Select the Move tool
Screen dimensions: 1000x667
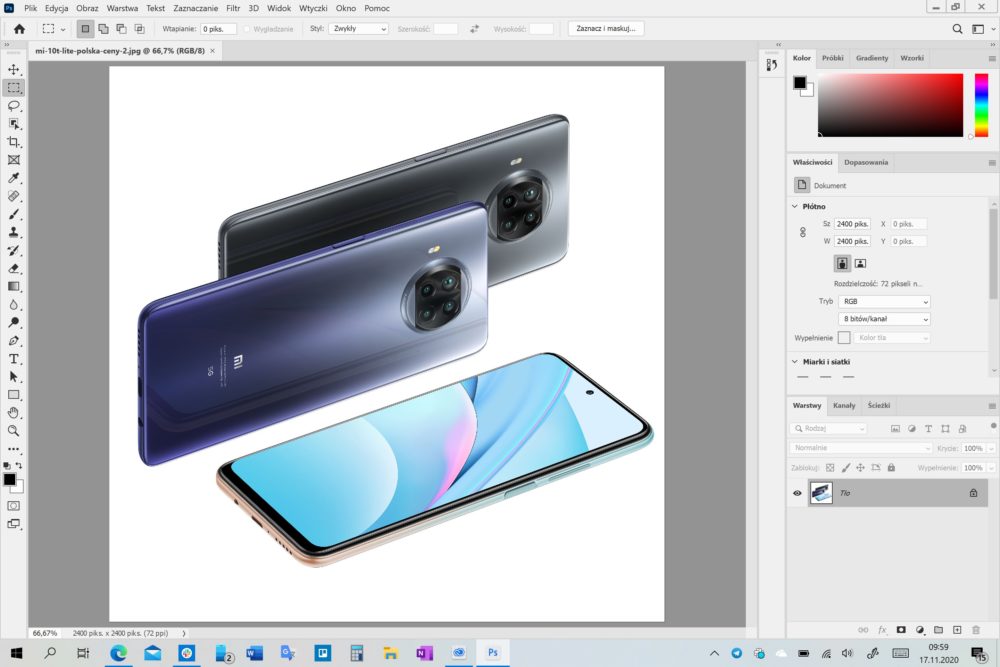pos(13,69)
